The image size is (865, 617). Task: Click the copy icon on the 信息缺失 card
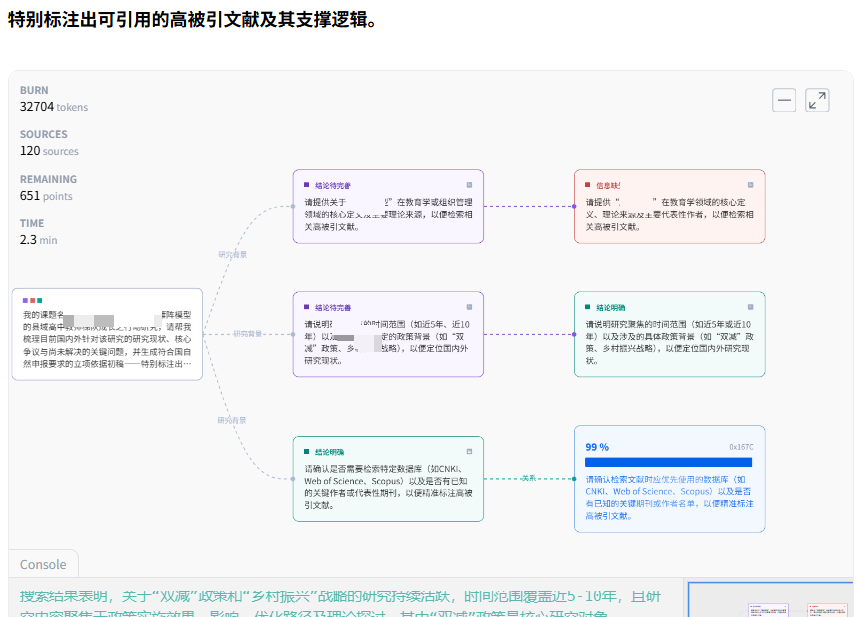(x=751, y=186)
